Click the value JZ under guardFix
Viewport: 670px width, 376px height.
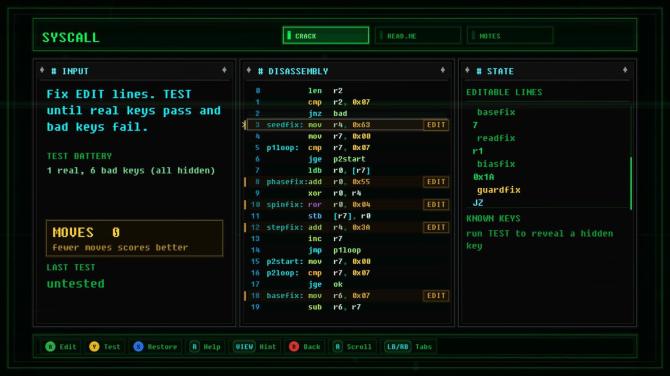[478, 203]
